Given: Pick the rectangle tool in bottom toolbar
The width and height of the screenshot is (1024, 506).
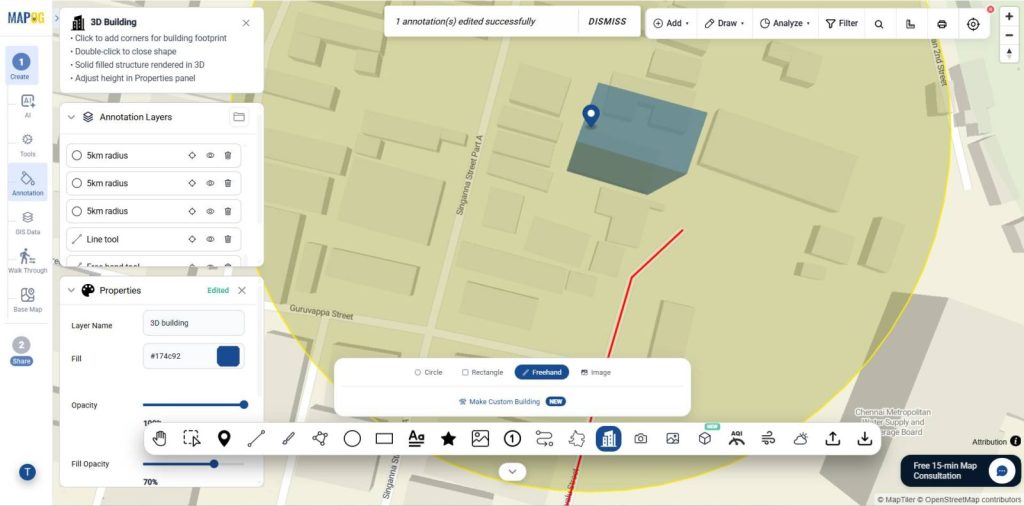Looking at the screenshot, I should coord(384,439).
